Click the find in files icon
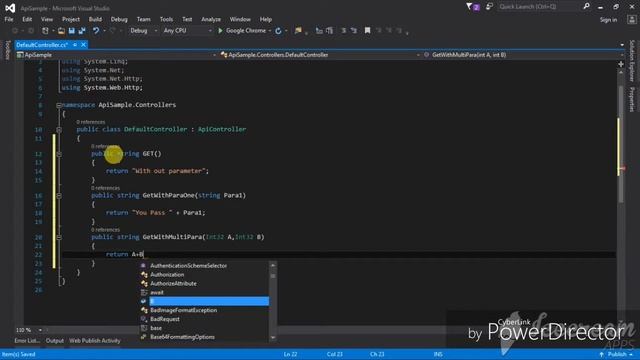 point(298,31)
